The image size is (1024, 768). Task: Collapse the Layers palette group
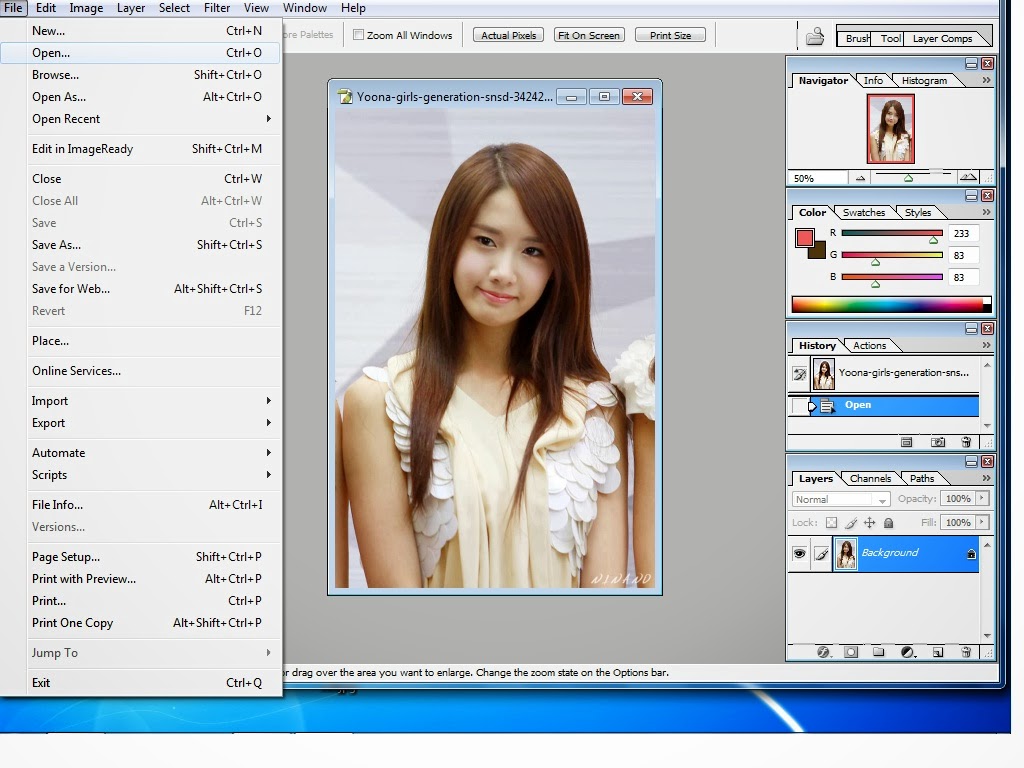(x=971, y=462)
